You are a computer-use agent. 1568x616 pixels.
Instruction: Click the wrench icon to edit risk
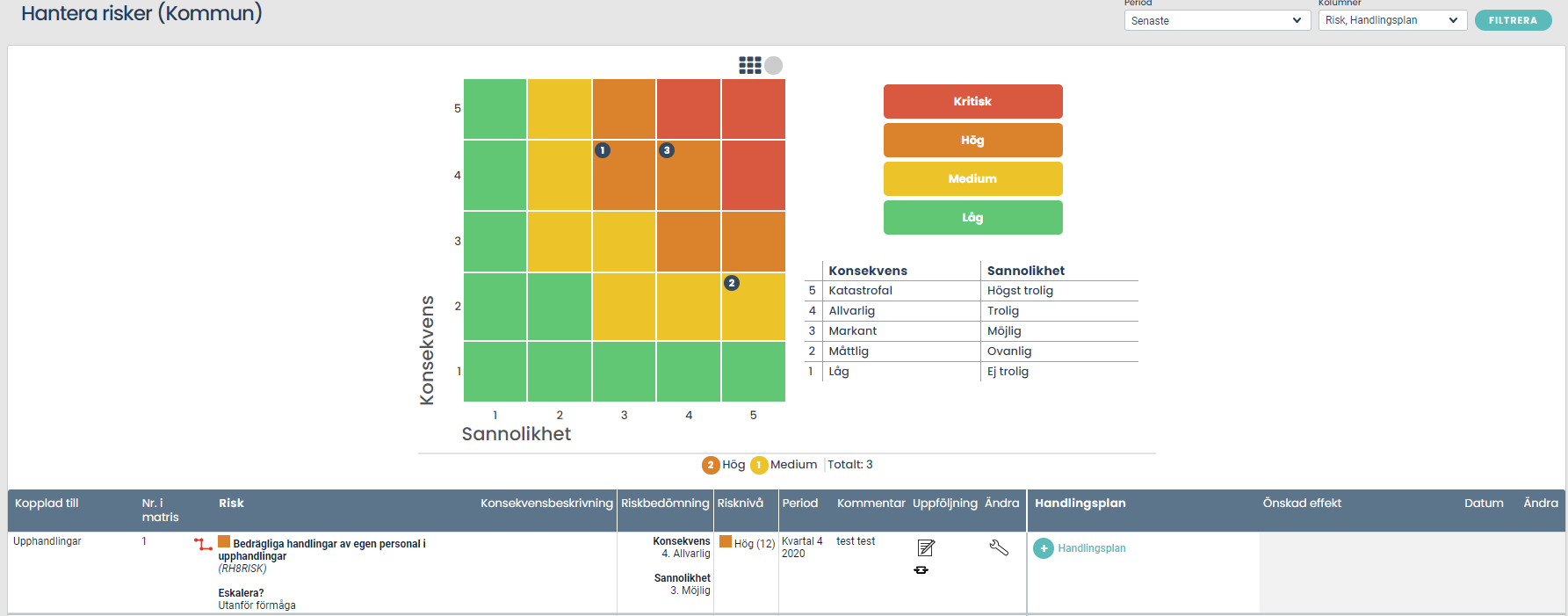click(999, 547)
